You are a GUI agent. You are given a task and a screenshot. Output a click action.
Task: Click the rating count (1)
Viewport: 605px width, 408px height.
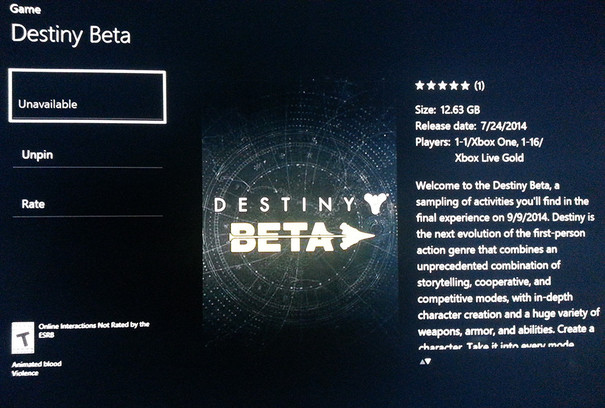(x=479, y=85)
